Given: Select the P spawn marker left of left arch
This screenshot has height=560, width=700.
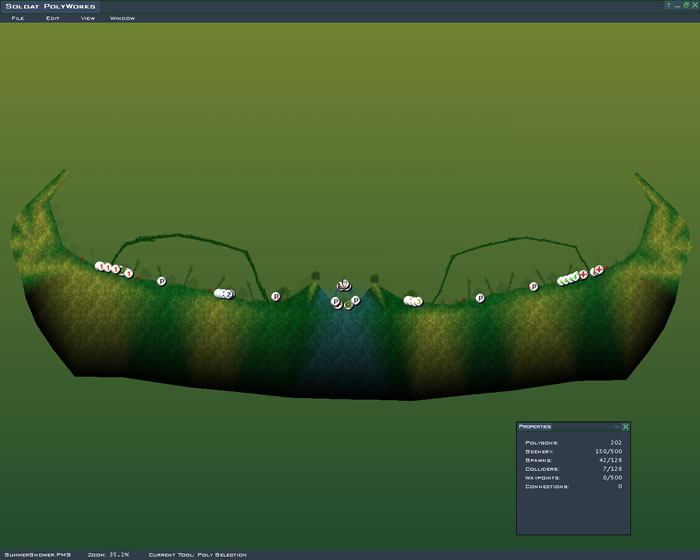Looking at the screenshot, I should pyautogui.click(x=161, y=281).
